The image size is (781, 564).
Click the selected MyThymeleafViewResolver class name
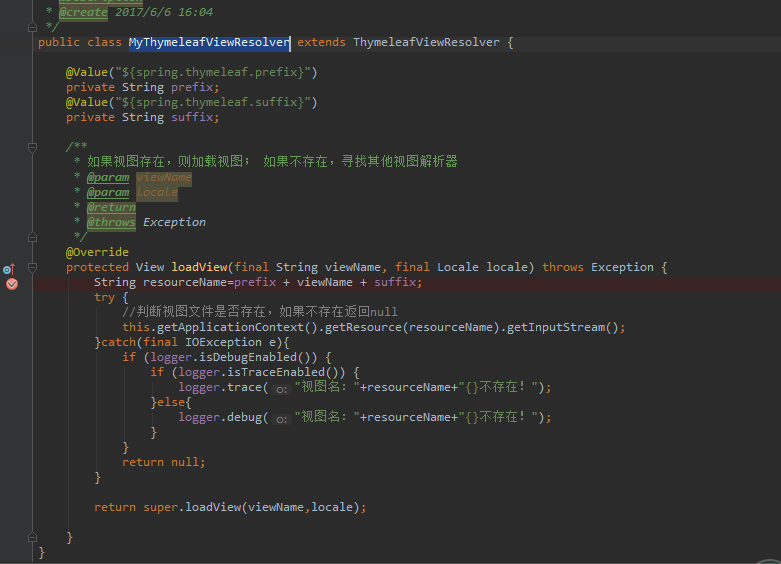click(x=209, y=43)
